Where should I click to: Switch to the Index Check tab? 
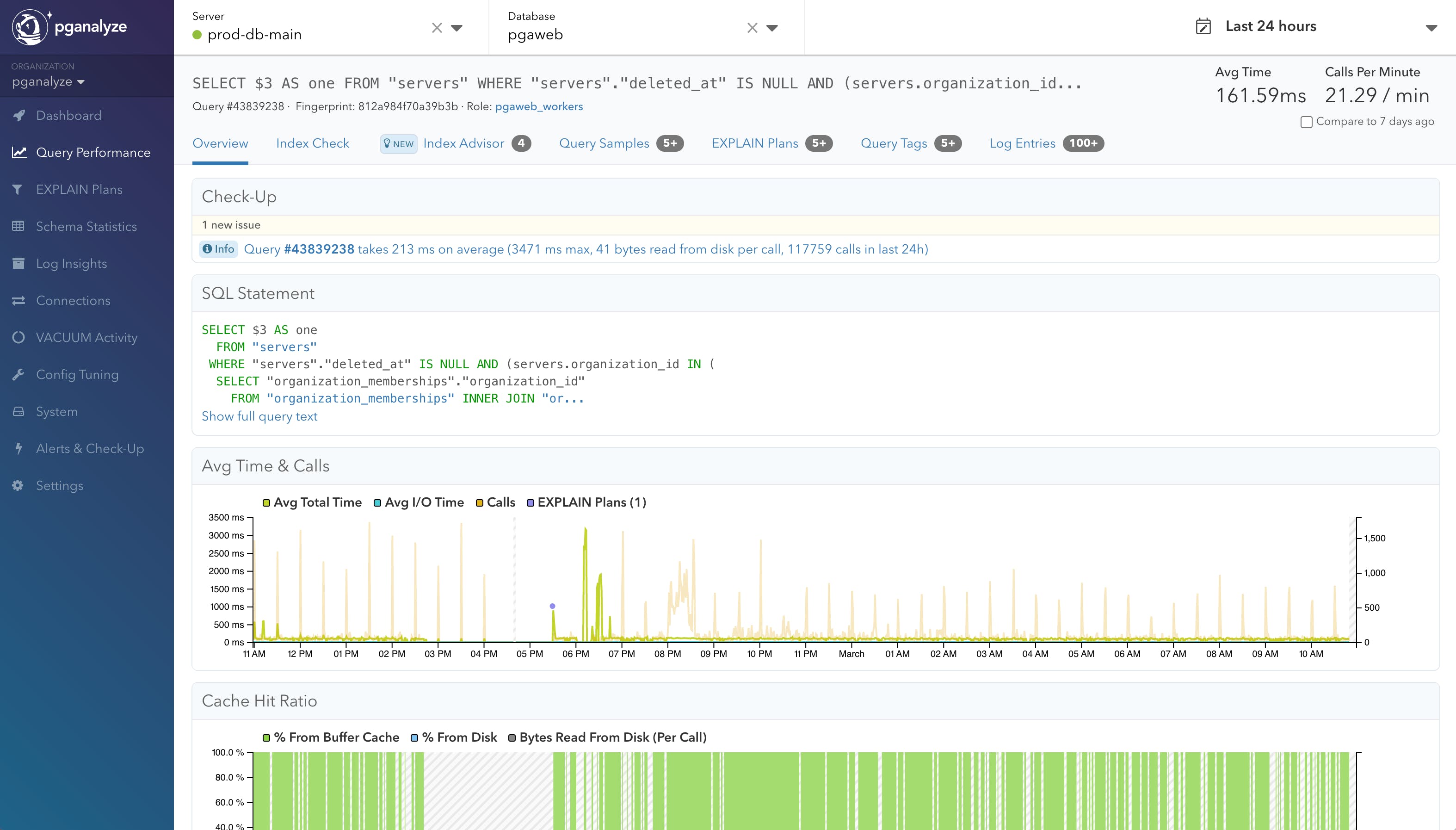(312, 143)
